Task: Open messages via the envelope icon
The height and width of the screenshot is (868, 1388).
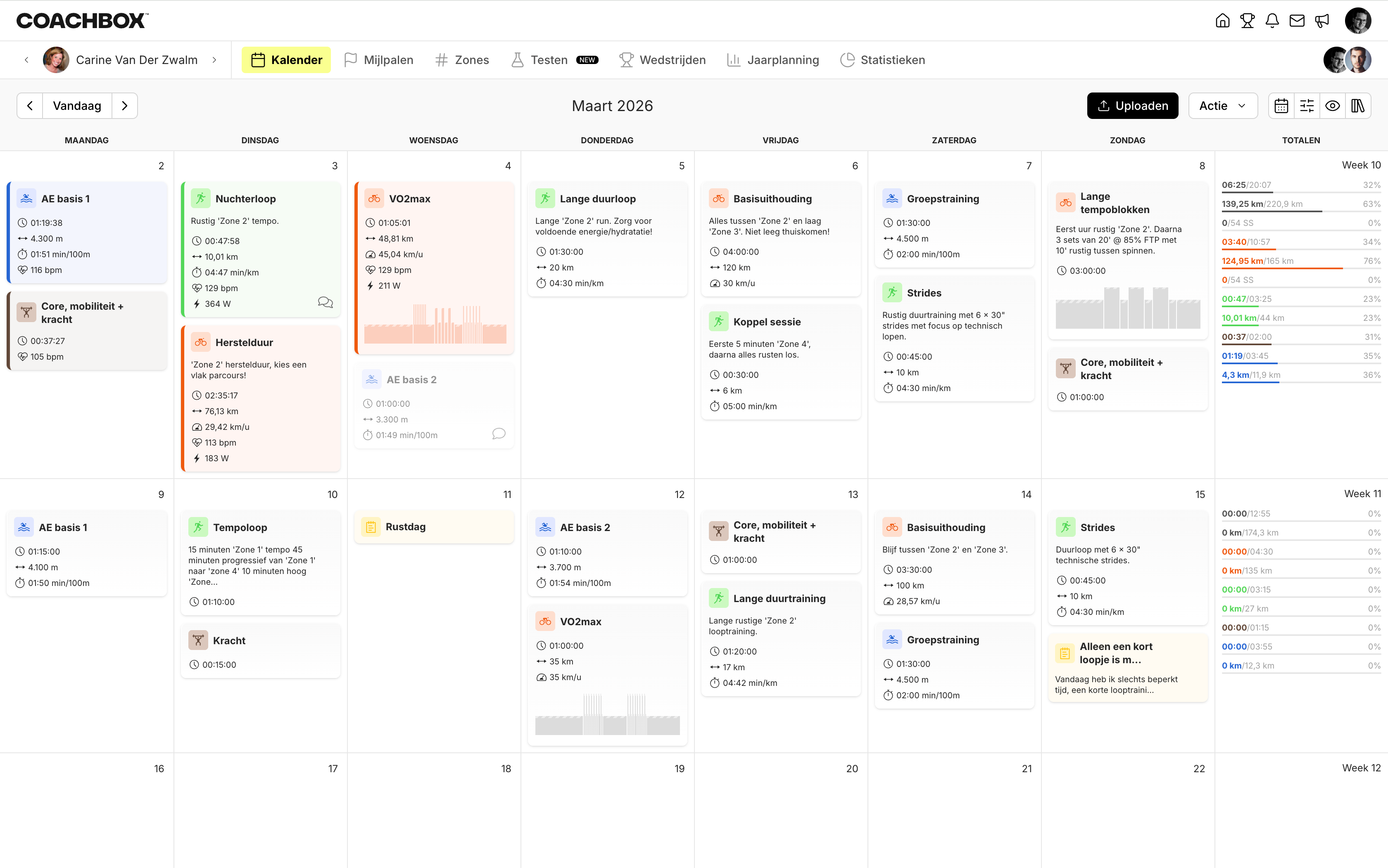Action: tap(1297, 20)
